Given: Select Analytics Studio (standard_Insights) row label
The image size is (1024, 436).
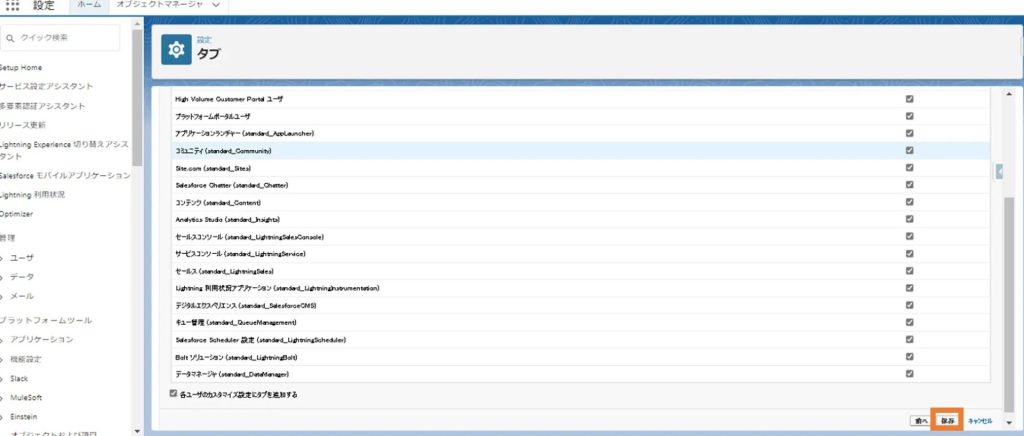Looking at the screenshot, I should click(x=227, y=219).
